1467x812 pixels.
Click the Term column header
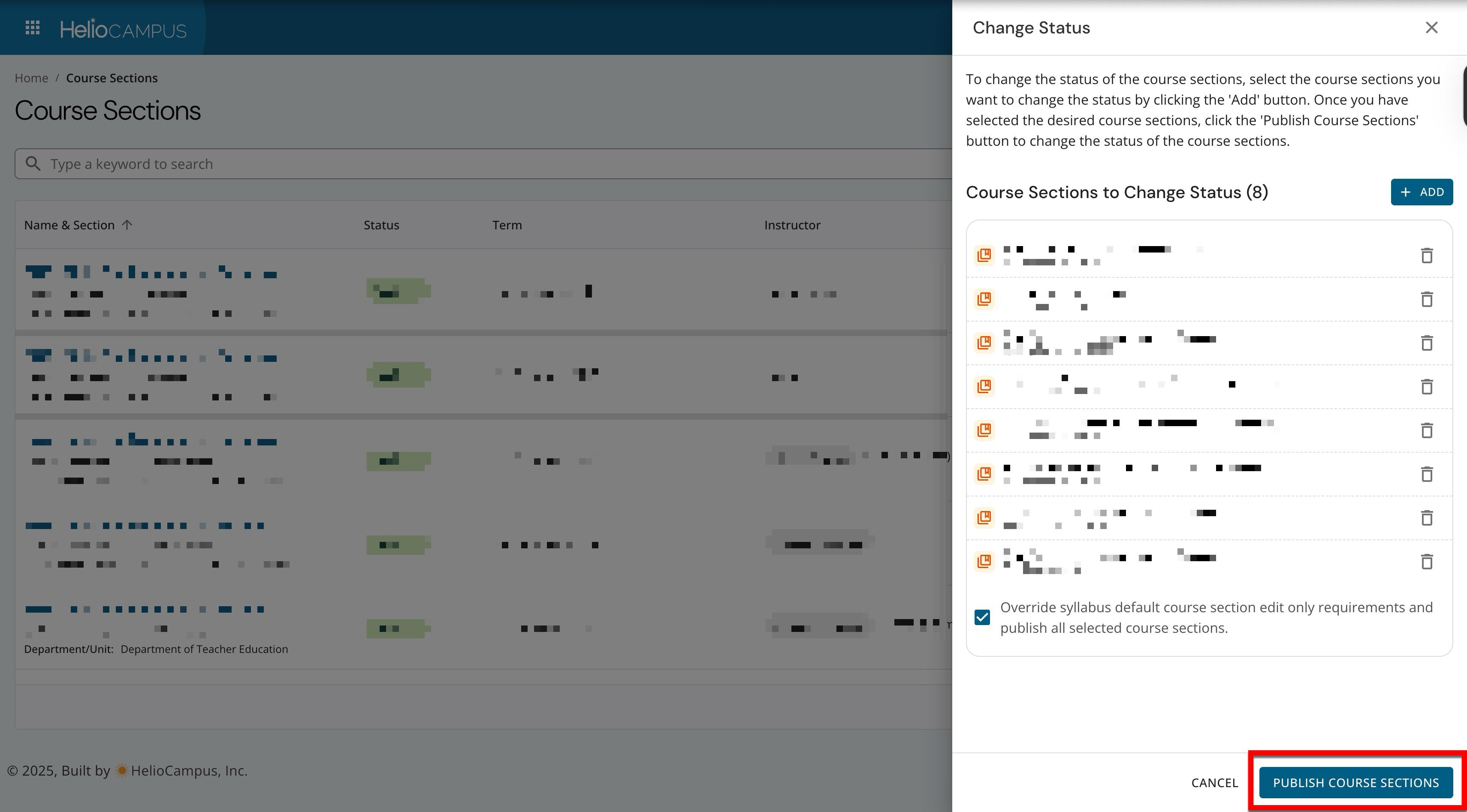[507, 226]
